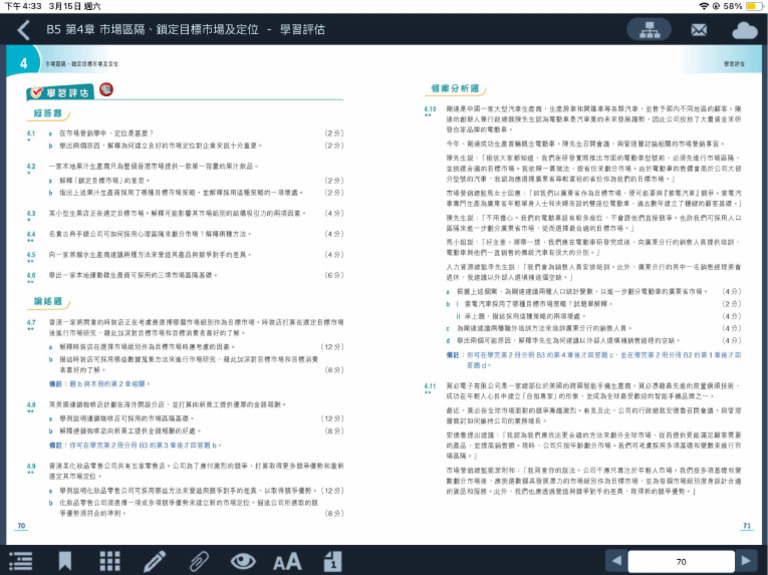Go to next page arrow
This screenshot has width=768, height=575.
click(x=746, y=561)
